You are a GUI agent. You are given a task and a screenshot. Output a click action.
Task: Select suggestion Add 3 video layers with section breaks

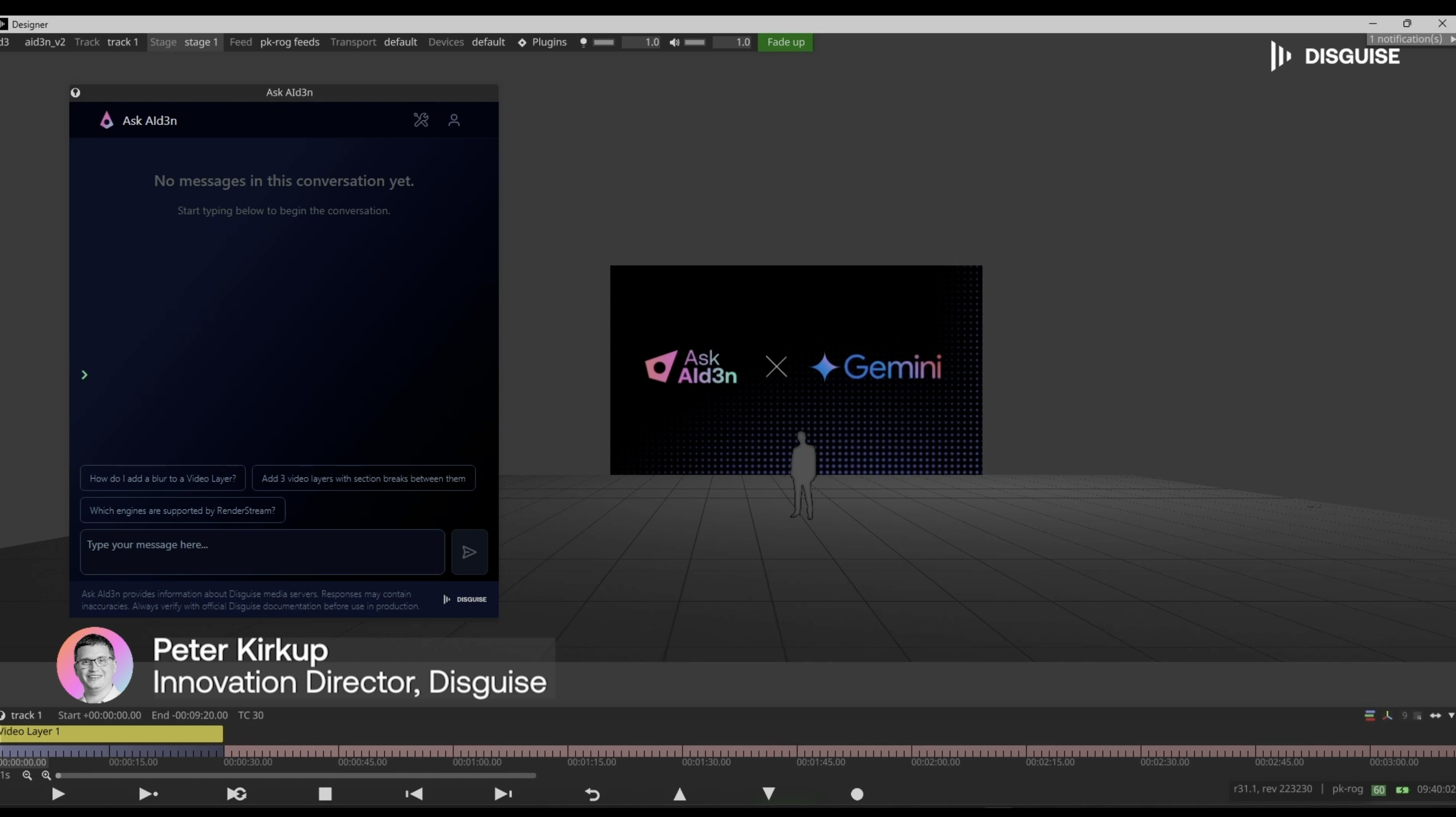(364, 478)
